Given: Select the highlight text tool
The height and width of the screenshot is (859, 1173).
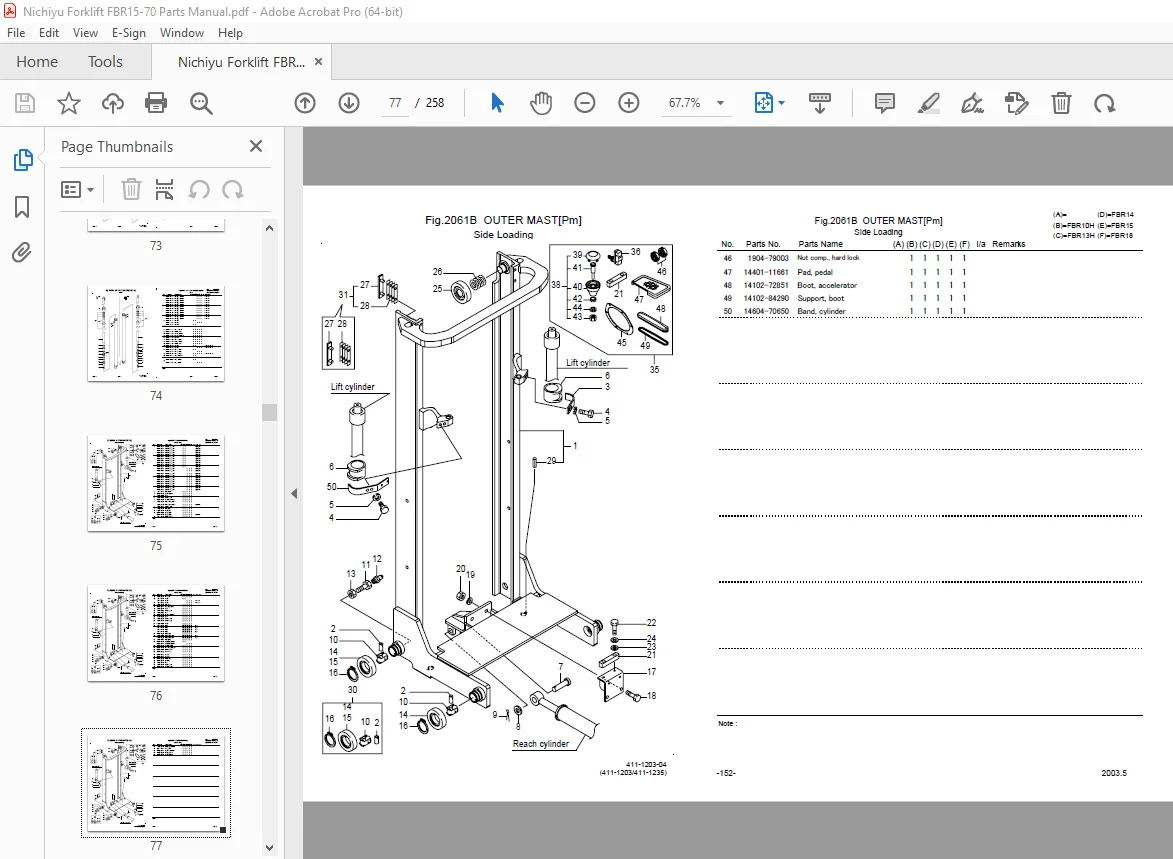Looking at the screenshot, I should [x=928, y=103].
